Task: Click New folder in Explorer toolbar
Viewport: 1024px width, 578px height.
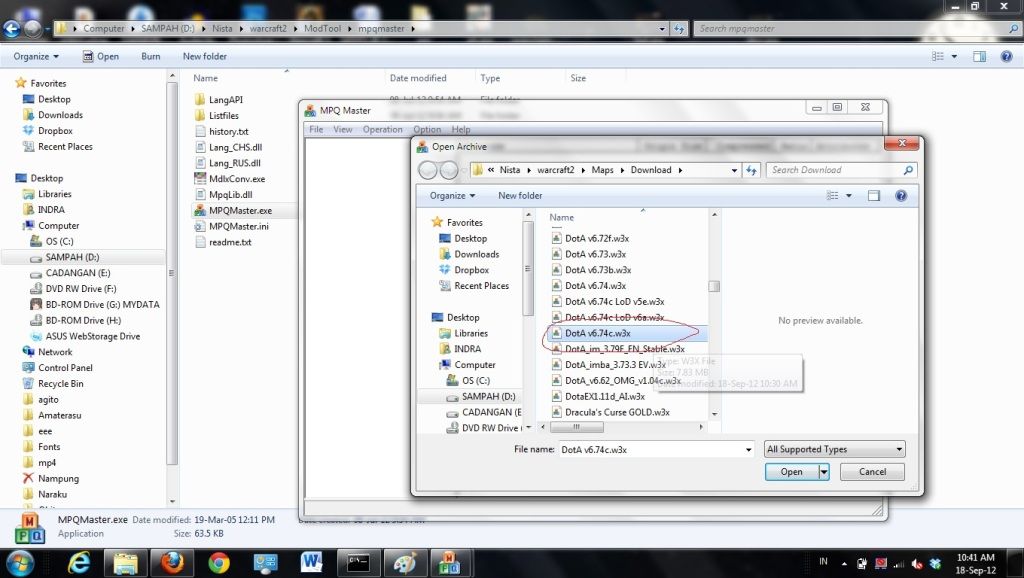Action: (x=204, y=56)
